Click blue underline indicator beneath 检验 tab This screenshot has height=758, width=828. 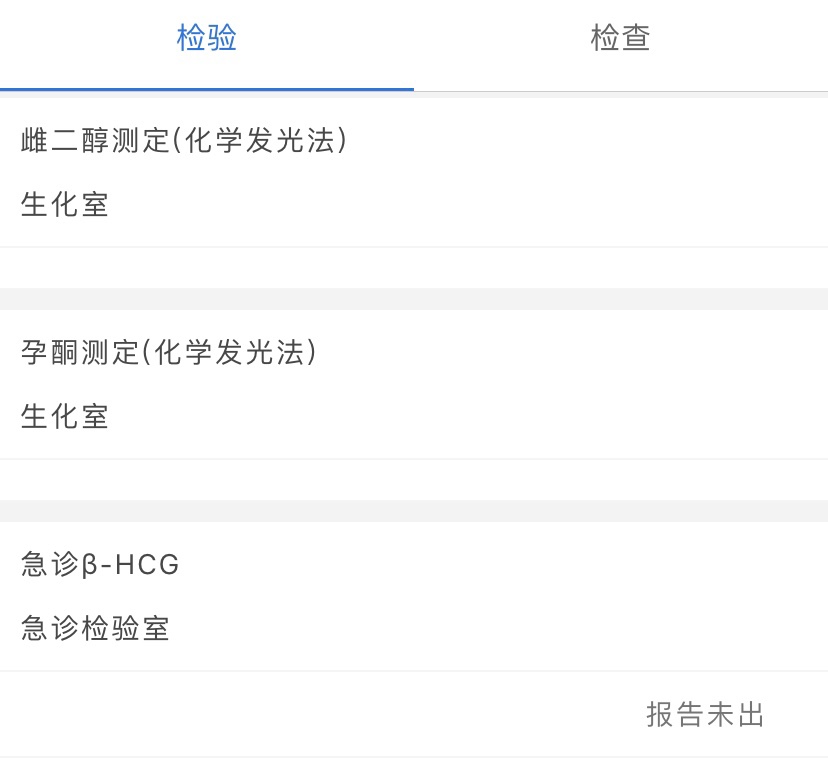(207, 89)
